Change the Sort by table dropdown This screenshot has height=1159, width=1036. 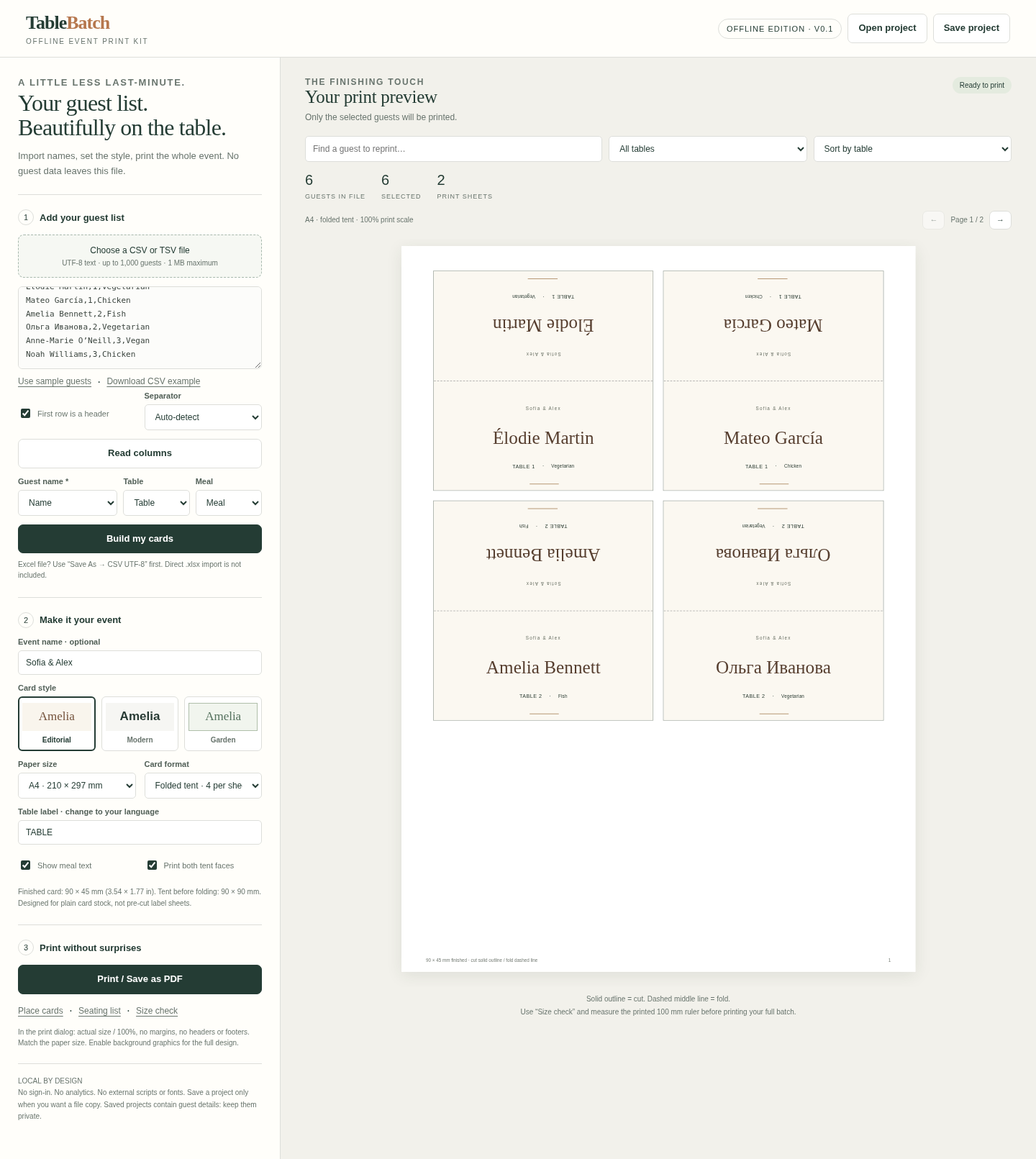coord(912,149)
